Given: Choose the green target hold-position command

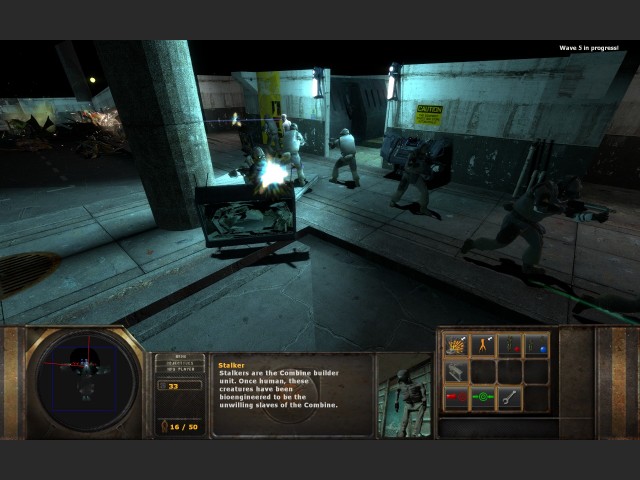Looking at the screenshot, I should tap(483, 398).
